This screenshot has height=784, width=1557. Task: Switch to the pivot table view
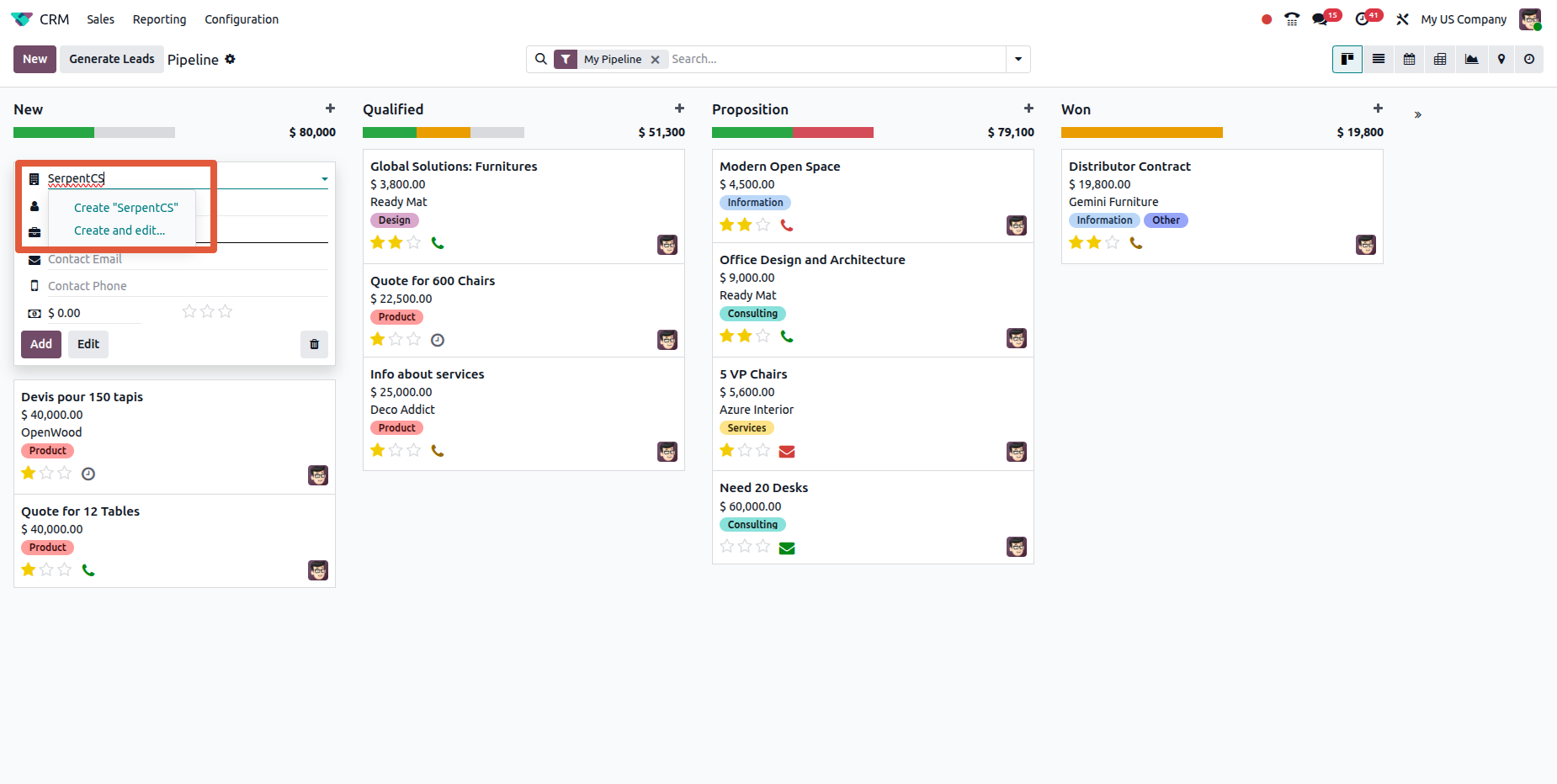click(1440, 59)
